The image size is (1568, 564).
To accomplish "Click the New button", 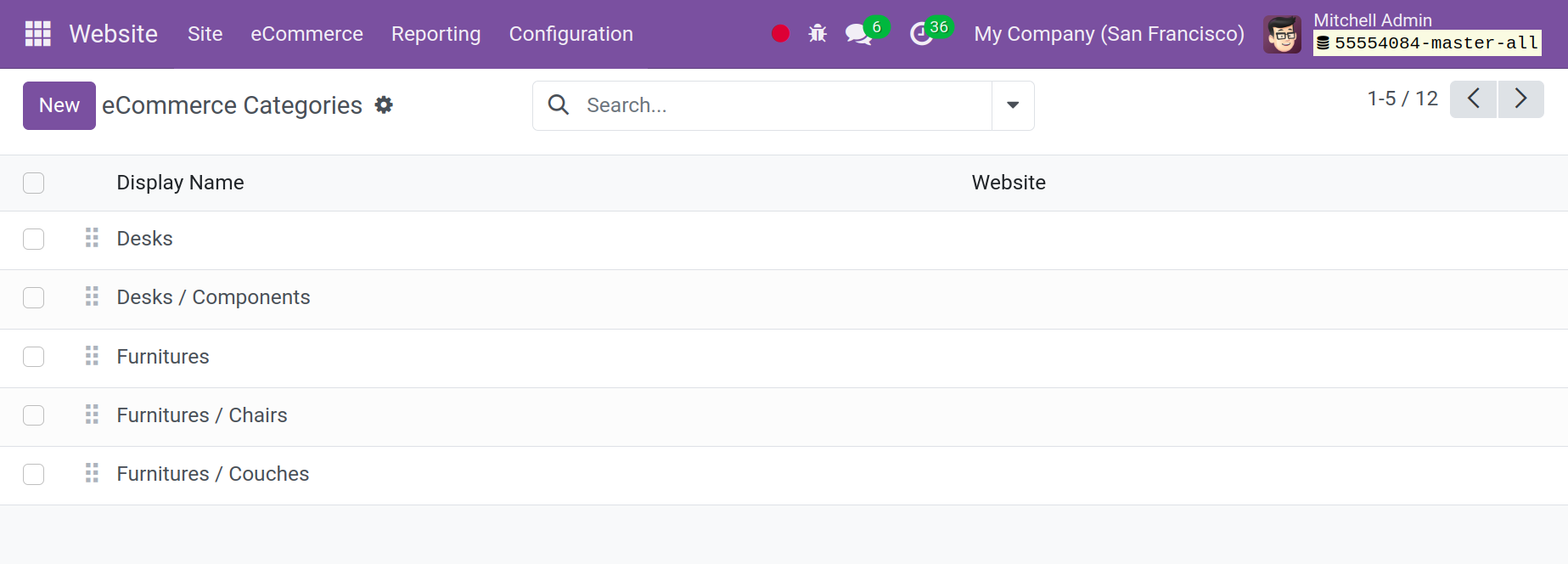I will tap(59, 105).
